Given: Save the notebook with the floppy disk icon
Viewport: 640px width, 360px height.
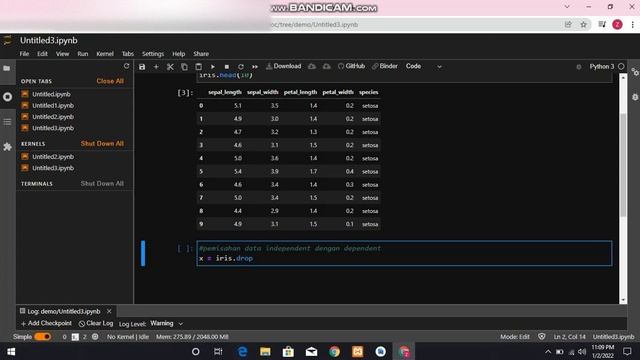Looking at the screenshot, I should click(x=142, y=67).
